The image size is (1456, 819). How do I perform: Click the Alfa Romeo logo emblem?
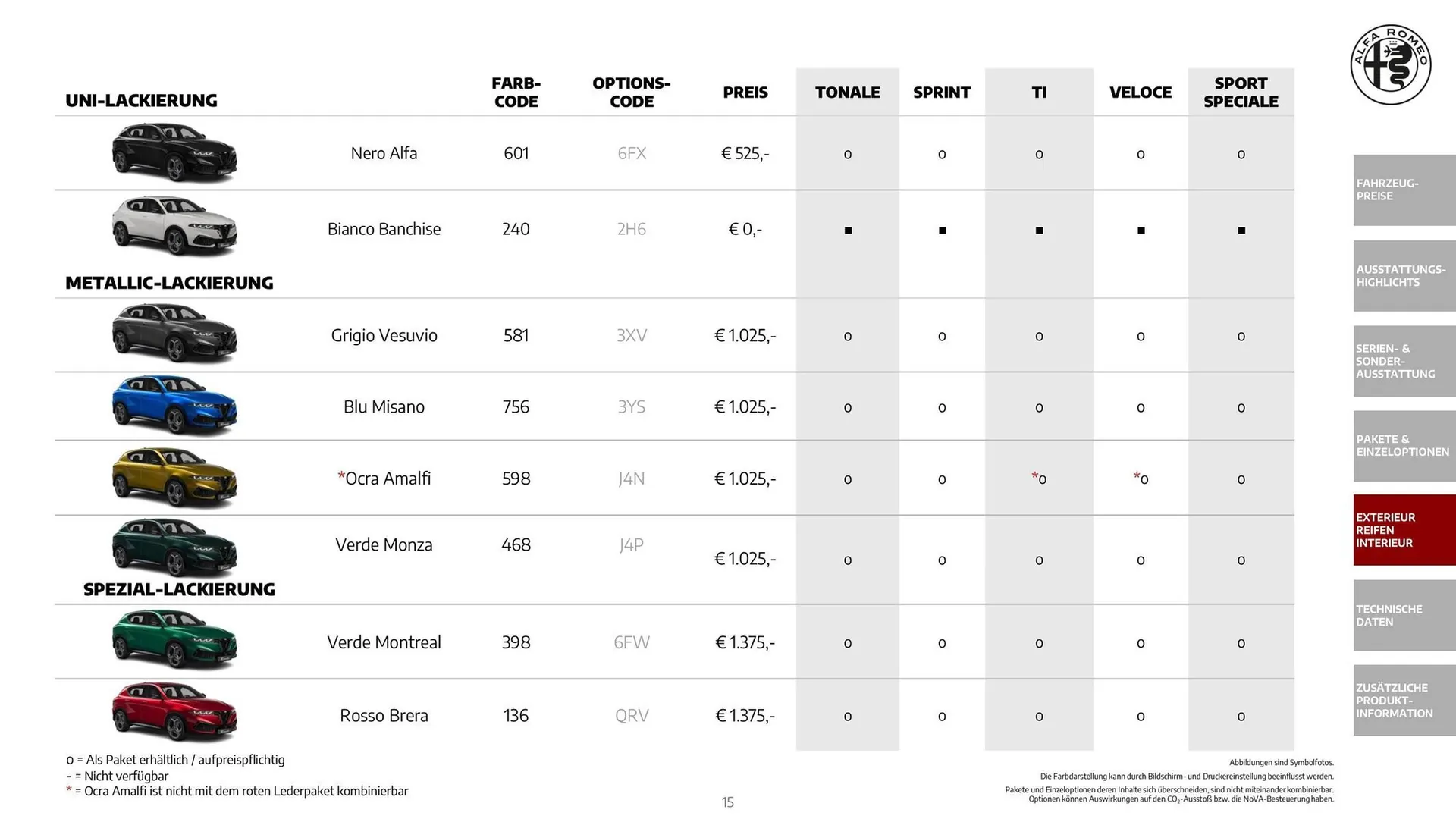click(1390, 64)
